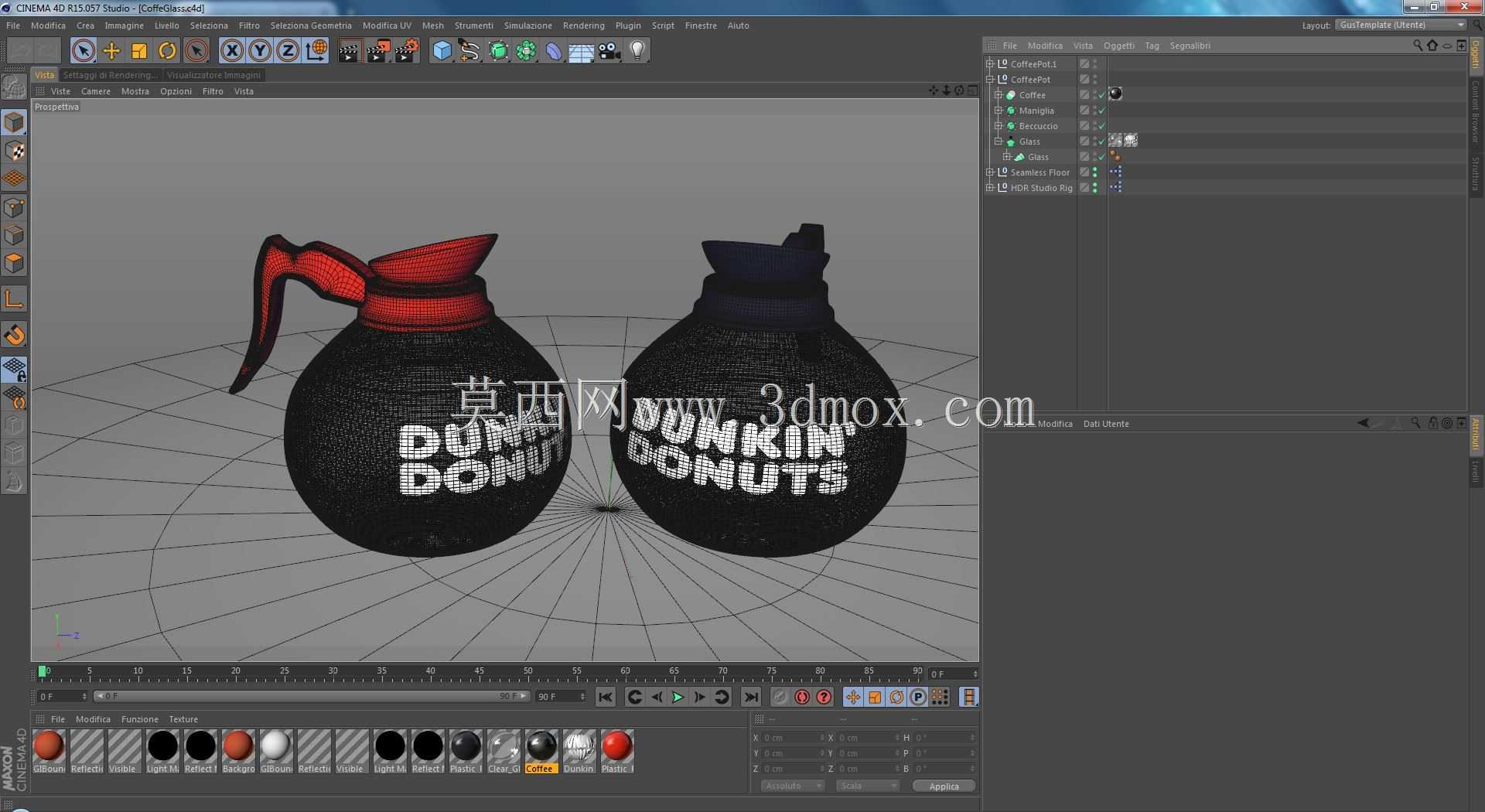Open Dati Utente in attributes panel
The height and width of the screenshot is (812, 1485).
(1106, 424)
